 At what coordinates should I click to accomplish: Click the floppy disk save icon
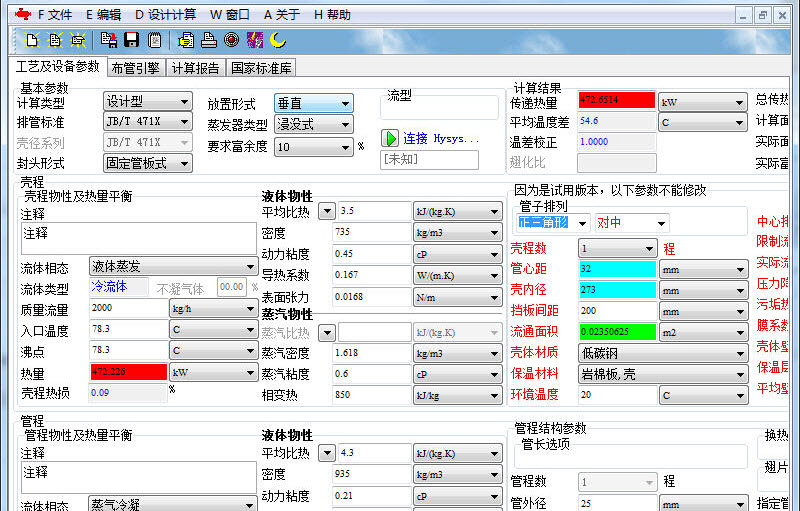pos(132,40)
